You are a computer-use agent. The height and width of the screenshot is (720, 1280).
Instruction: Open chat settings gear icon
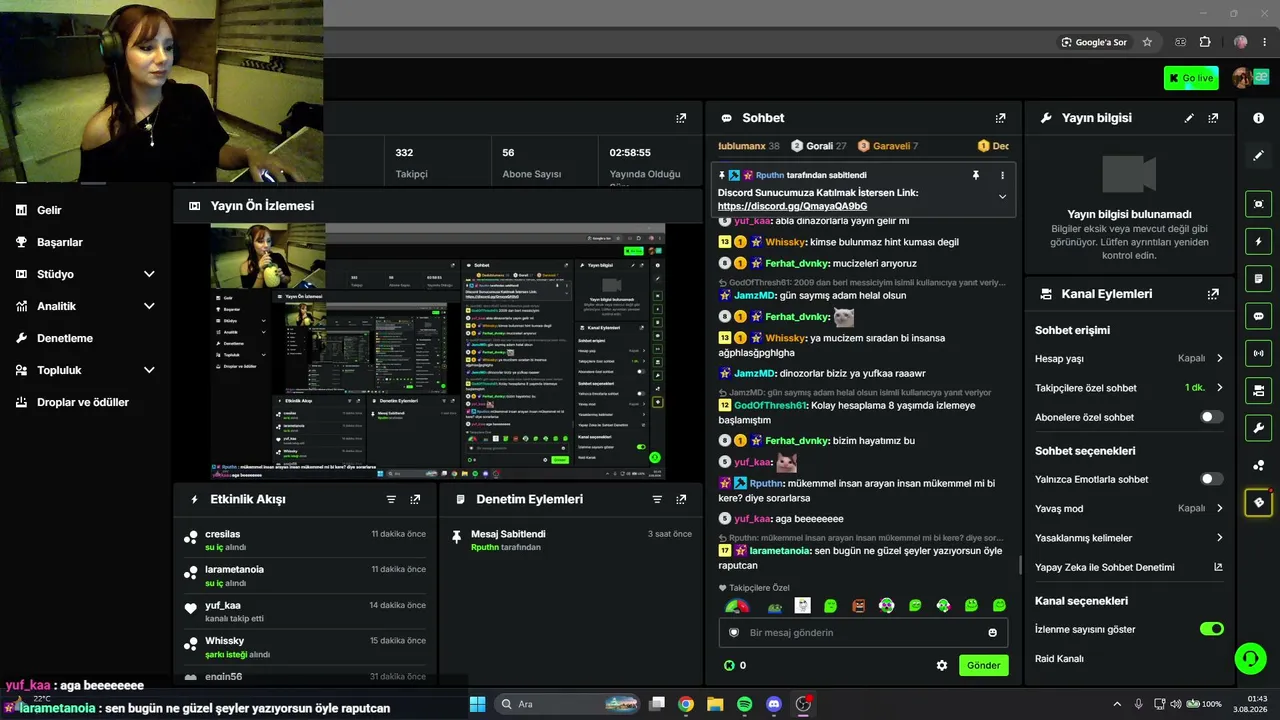(941, 665)
